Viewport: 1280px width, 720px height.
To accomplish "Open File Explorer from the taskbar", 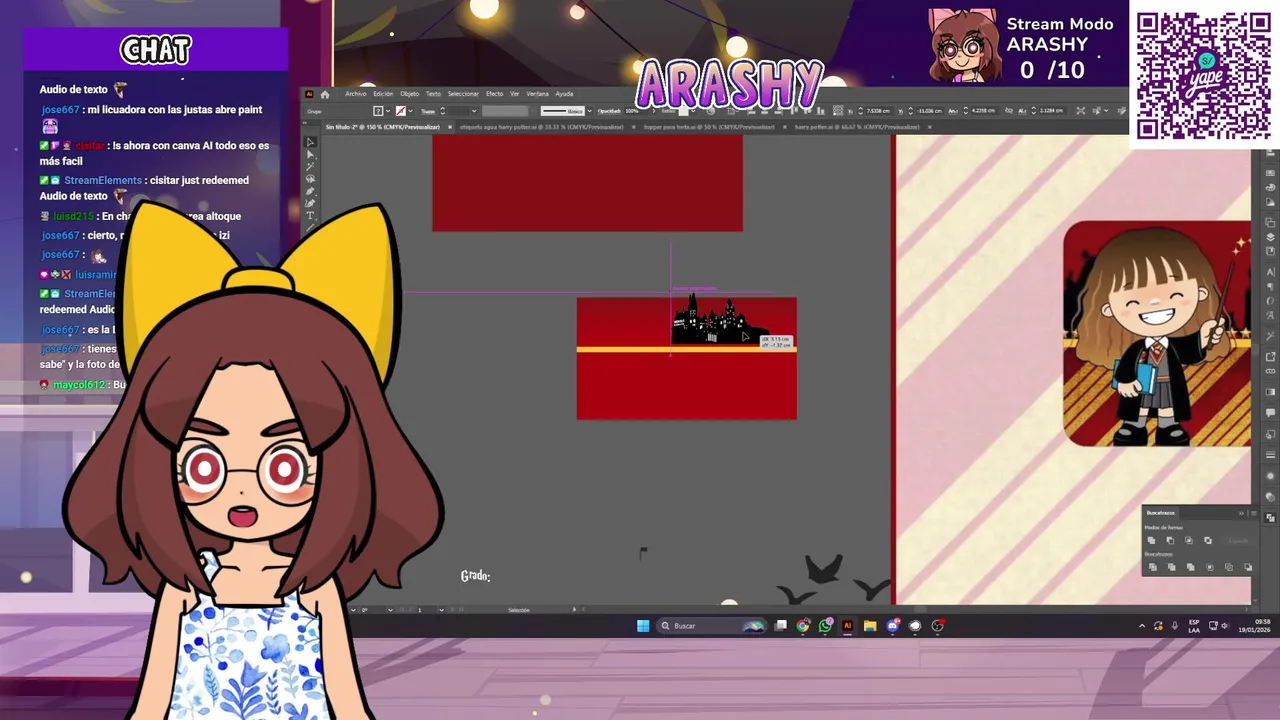I will 870,626.
